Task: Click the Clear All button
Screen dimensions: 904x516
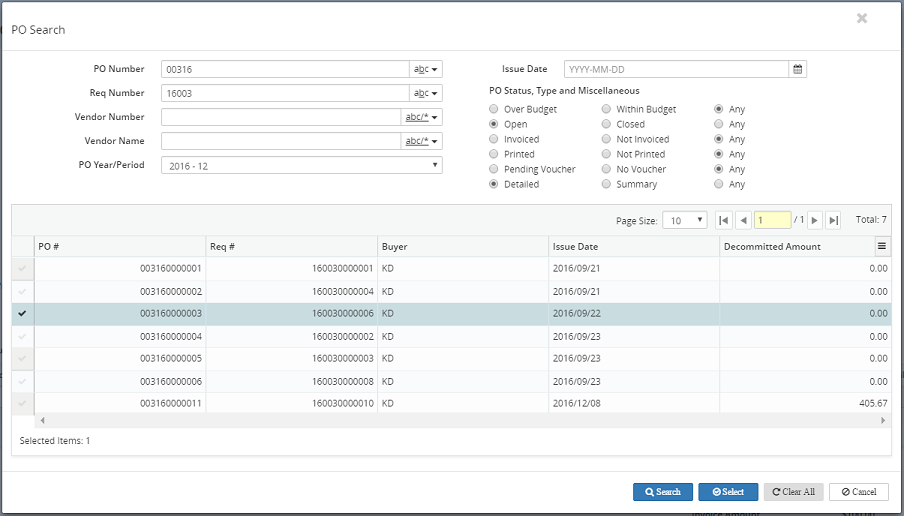Action: [794, 492]
